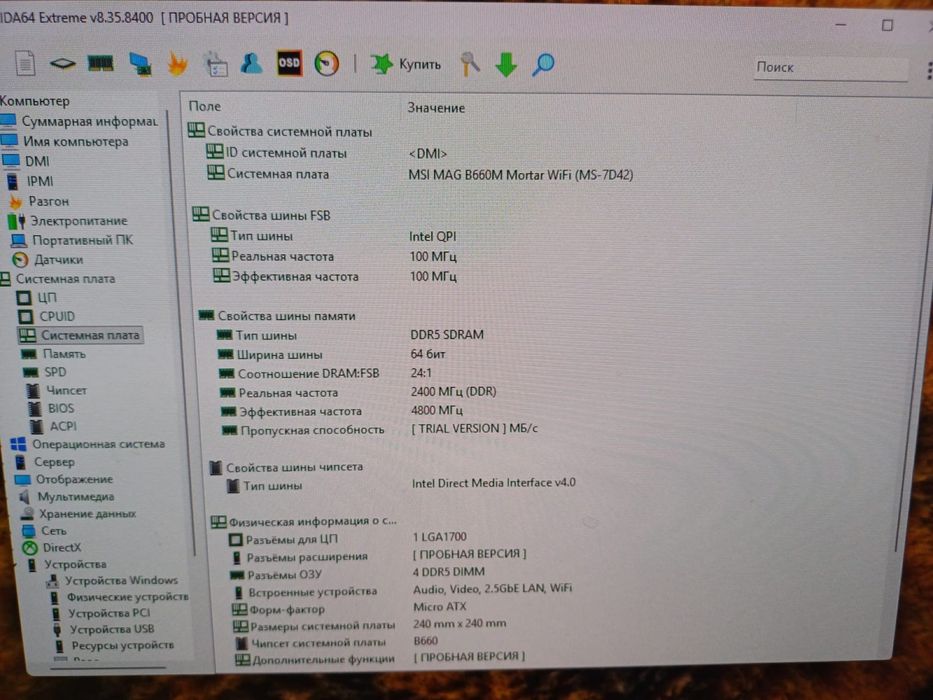Select highlighted Системная плата subitem

coord(80,335)
